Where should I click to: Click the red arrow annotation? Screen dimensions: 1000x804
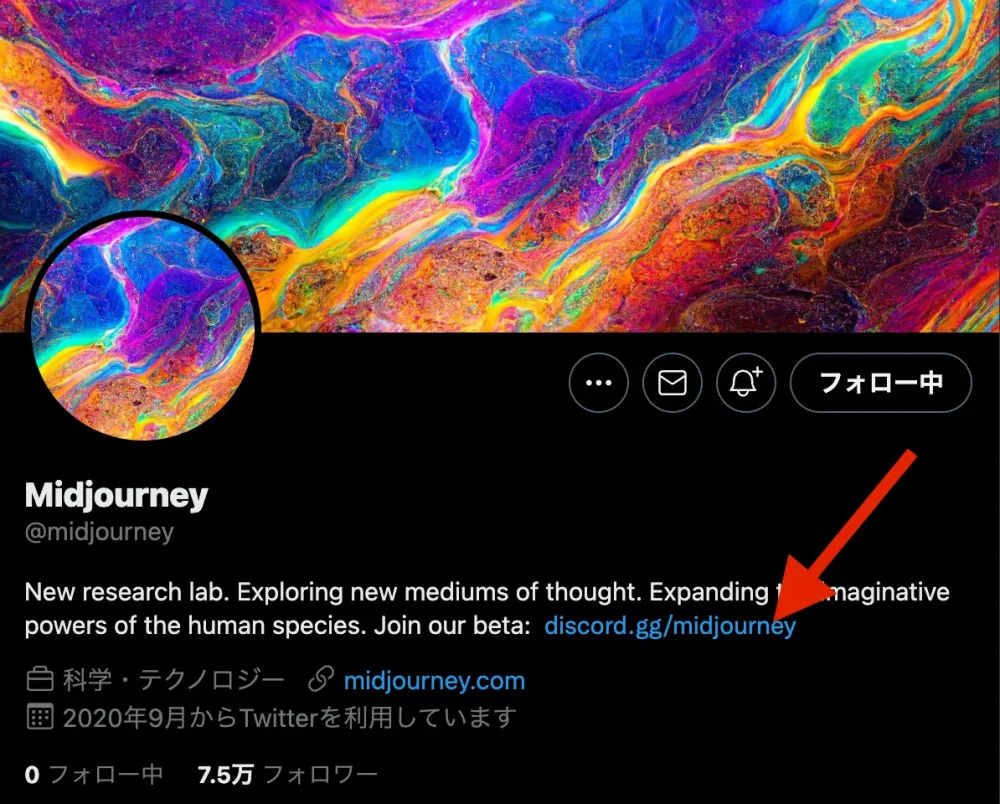(x=844, y=536)
